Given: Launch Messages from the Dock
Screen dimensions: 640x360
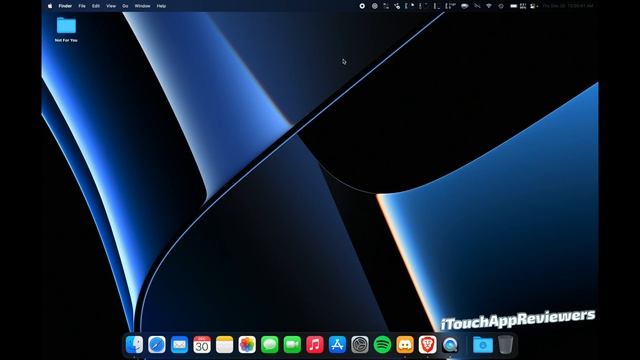Looking at the screenshot, I should (269, 345).
